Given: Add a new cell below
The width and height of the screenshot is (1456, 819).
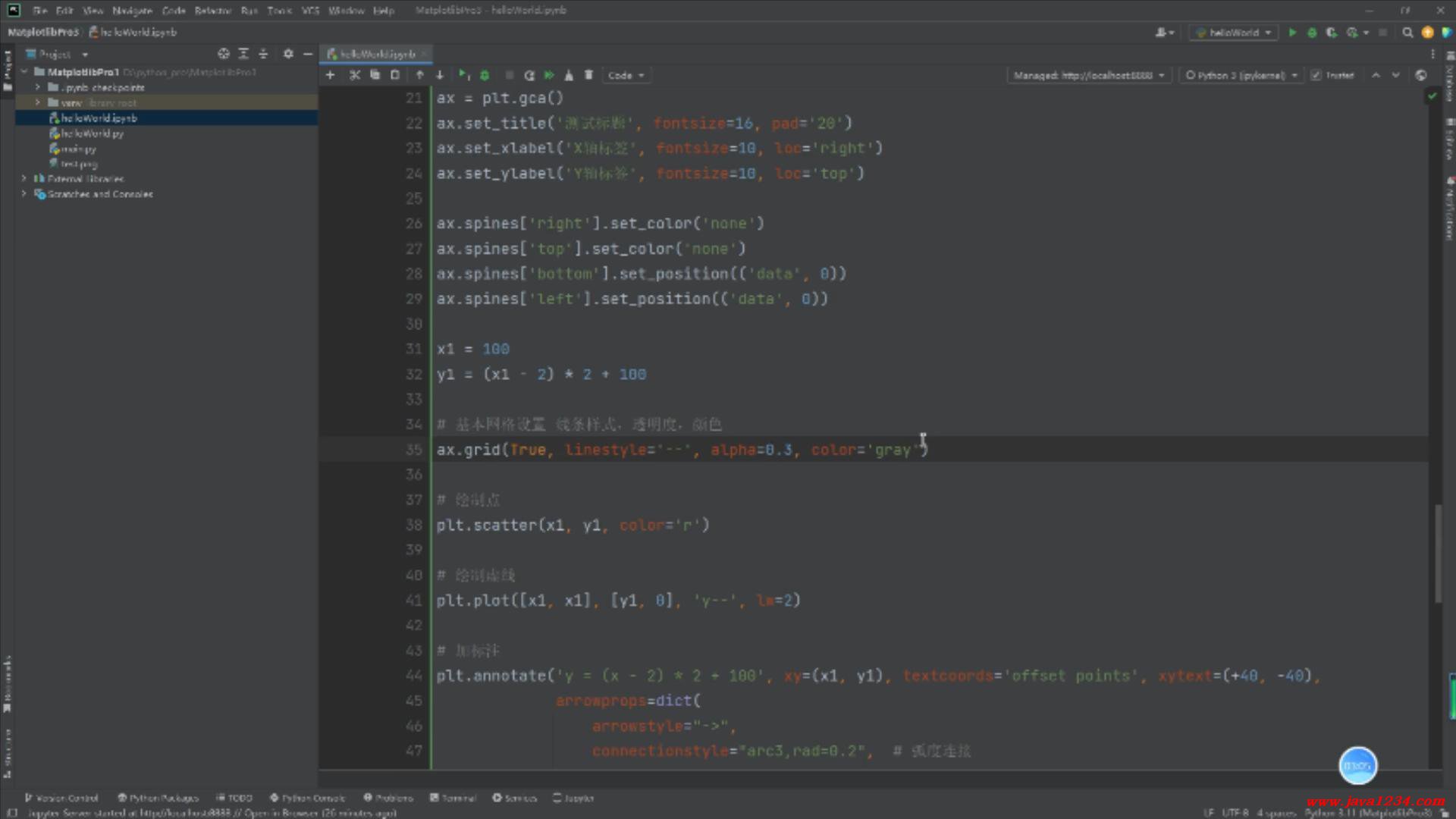Looking at the screenshot, I should tap(330, 75).
